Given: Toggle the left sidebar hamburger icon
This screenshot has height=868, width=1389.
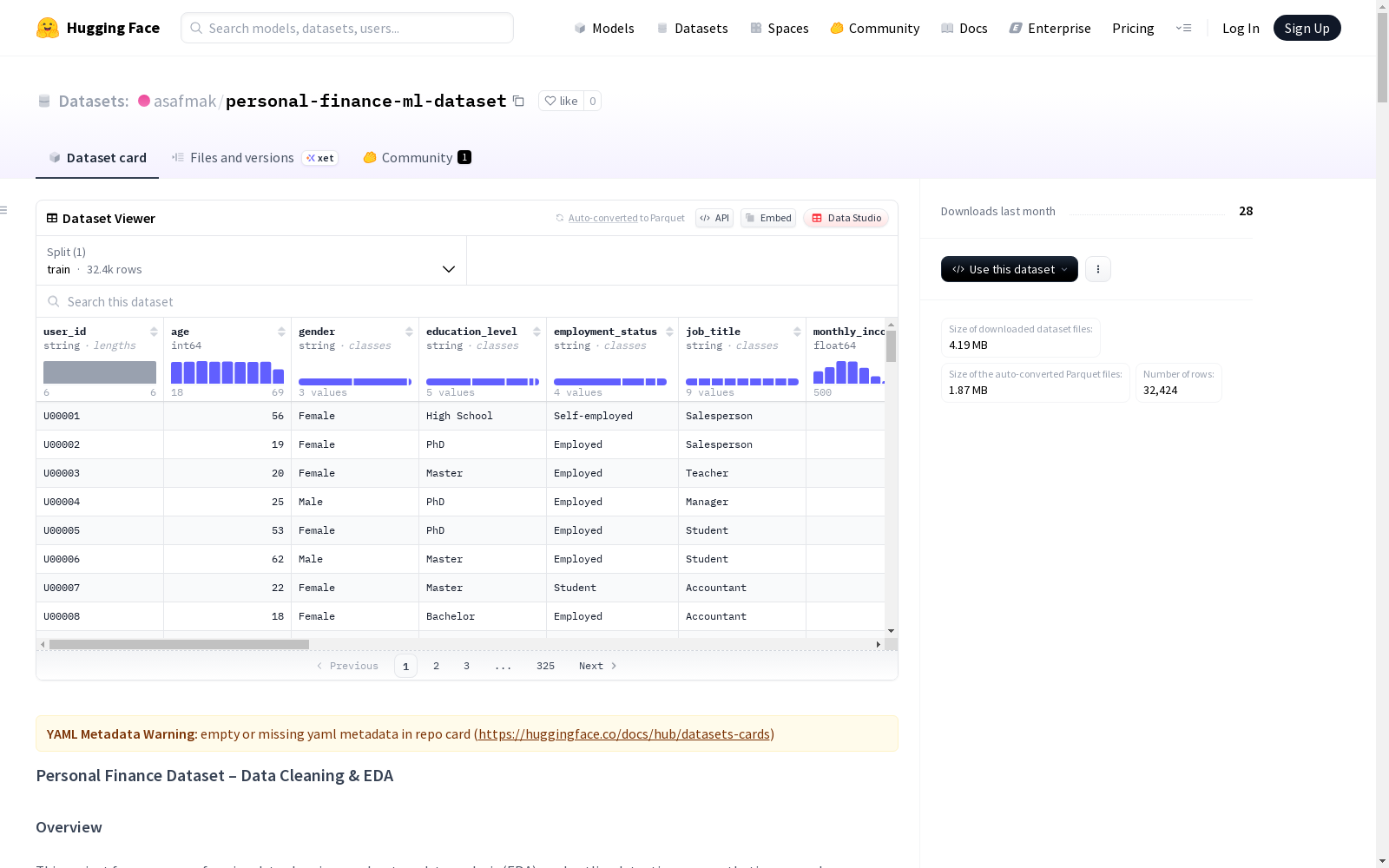Looking at the screenshot, I should 3,210.
